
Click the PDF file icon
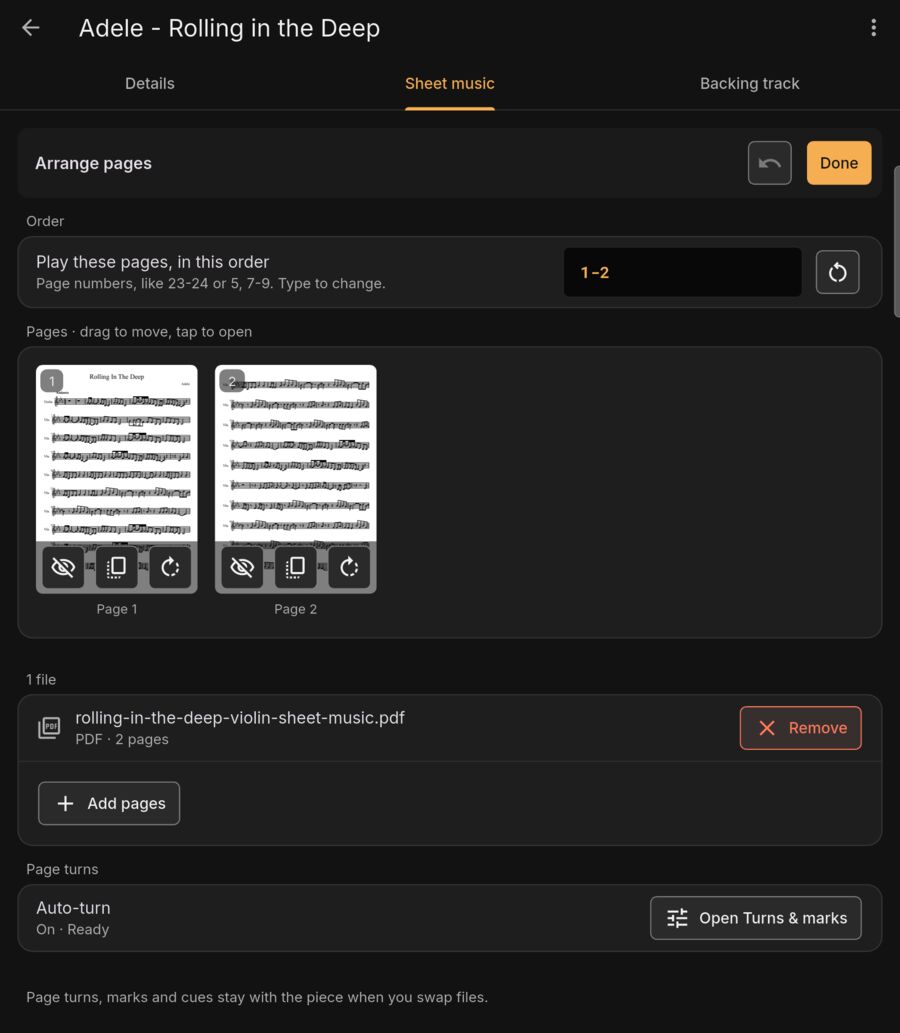(x=49, y=728)
